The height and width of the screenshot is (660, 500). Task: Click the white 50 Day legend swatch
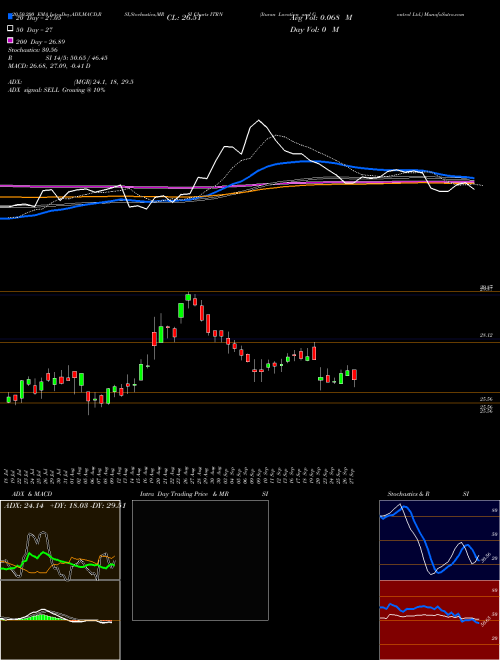tap(10, 29)
